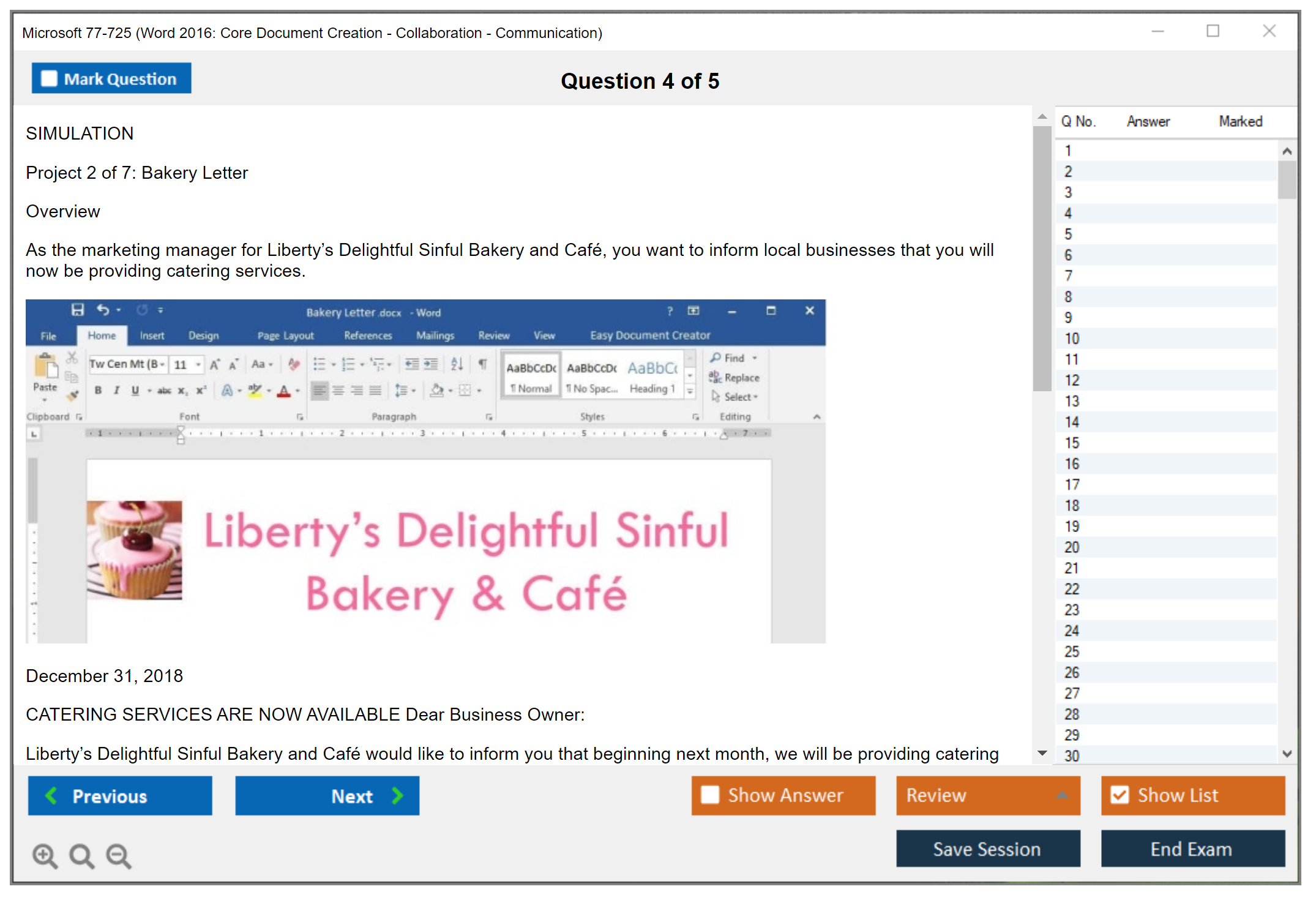Click the zoom in magnifier icon
This screenshot has height=900, width=1316.
[x=45, y=855]
